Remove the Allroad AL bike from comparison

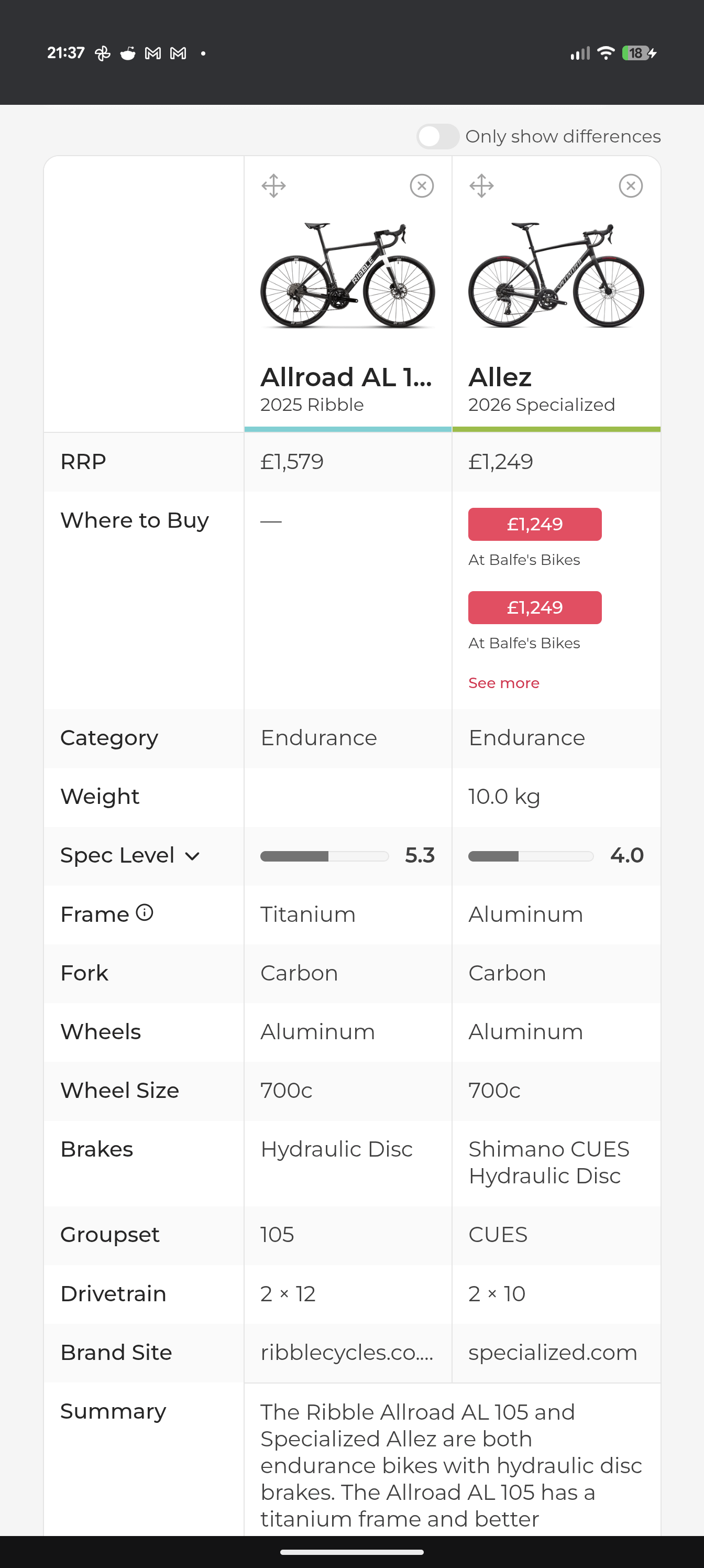tap(422, 186)
